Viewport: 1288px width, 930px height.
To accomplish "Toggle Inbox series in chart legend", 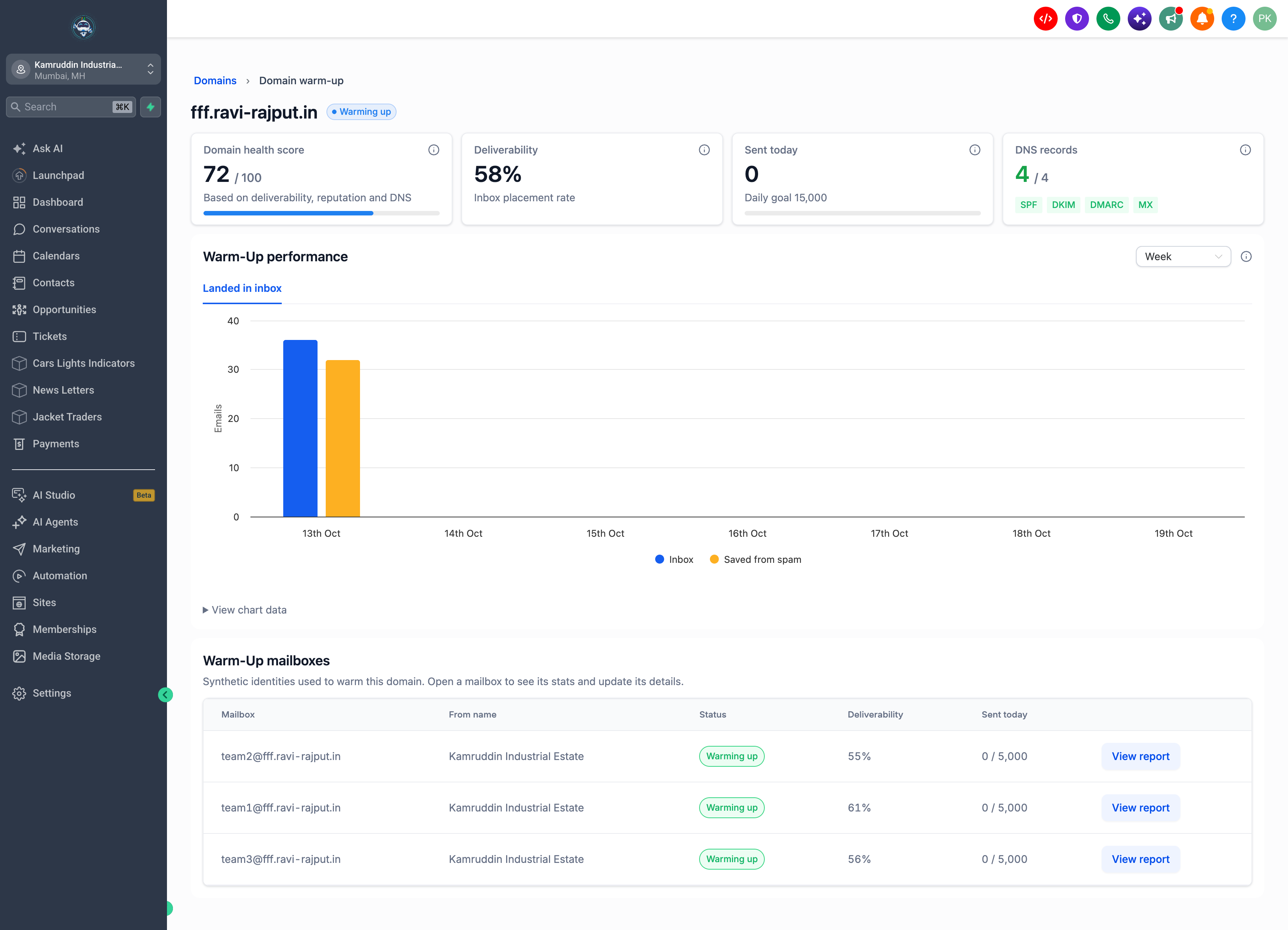I will point(674,559).
